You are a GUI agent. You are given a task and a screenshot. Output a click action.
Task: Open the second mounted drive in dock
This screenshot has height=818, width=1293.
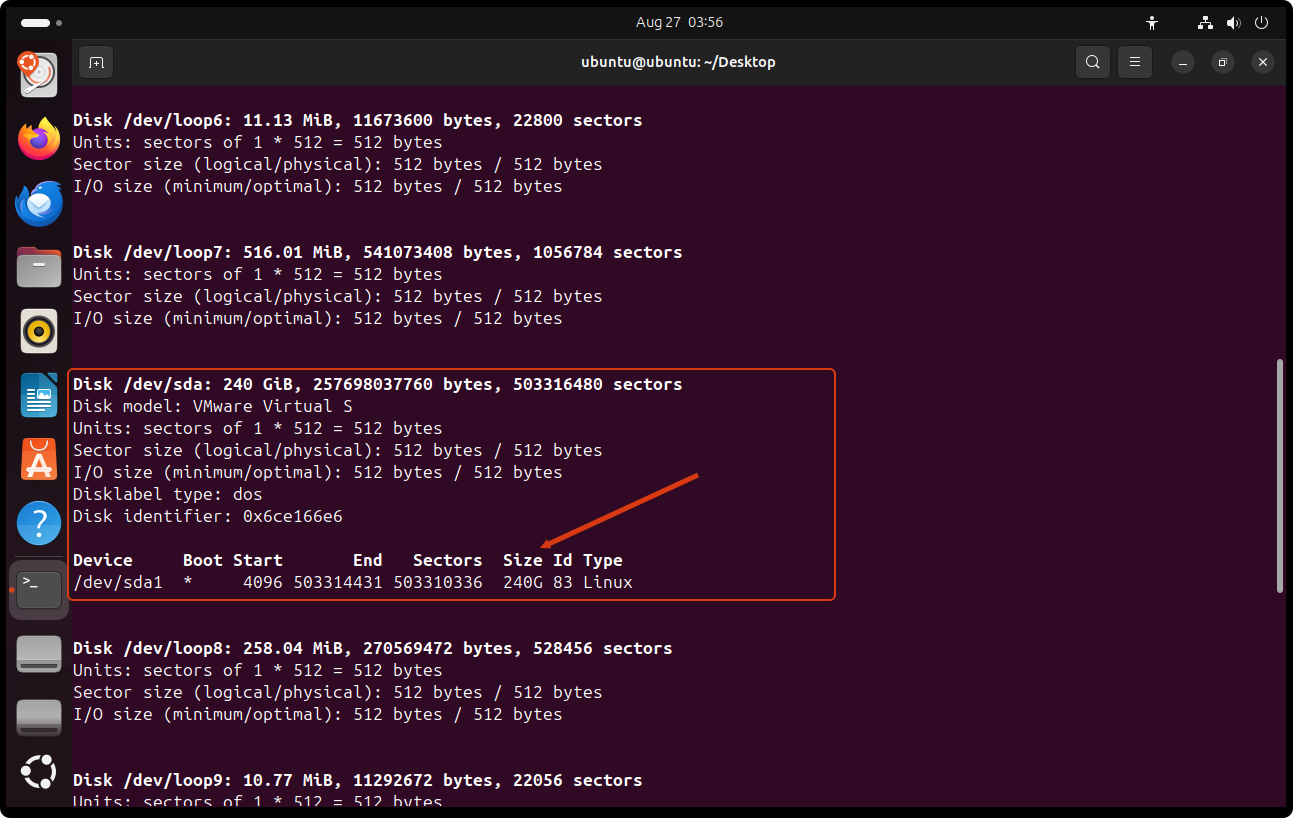(x=39, y=718)
